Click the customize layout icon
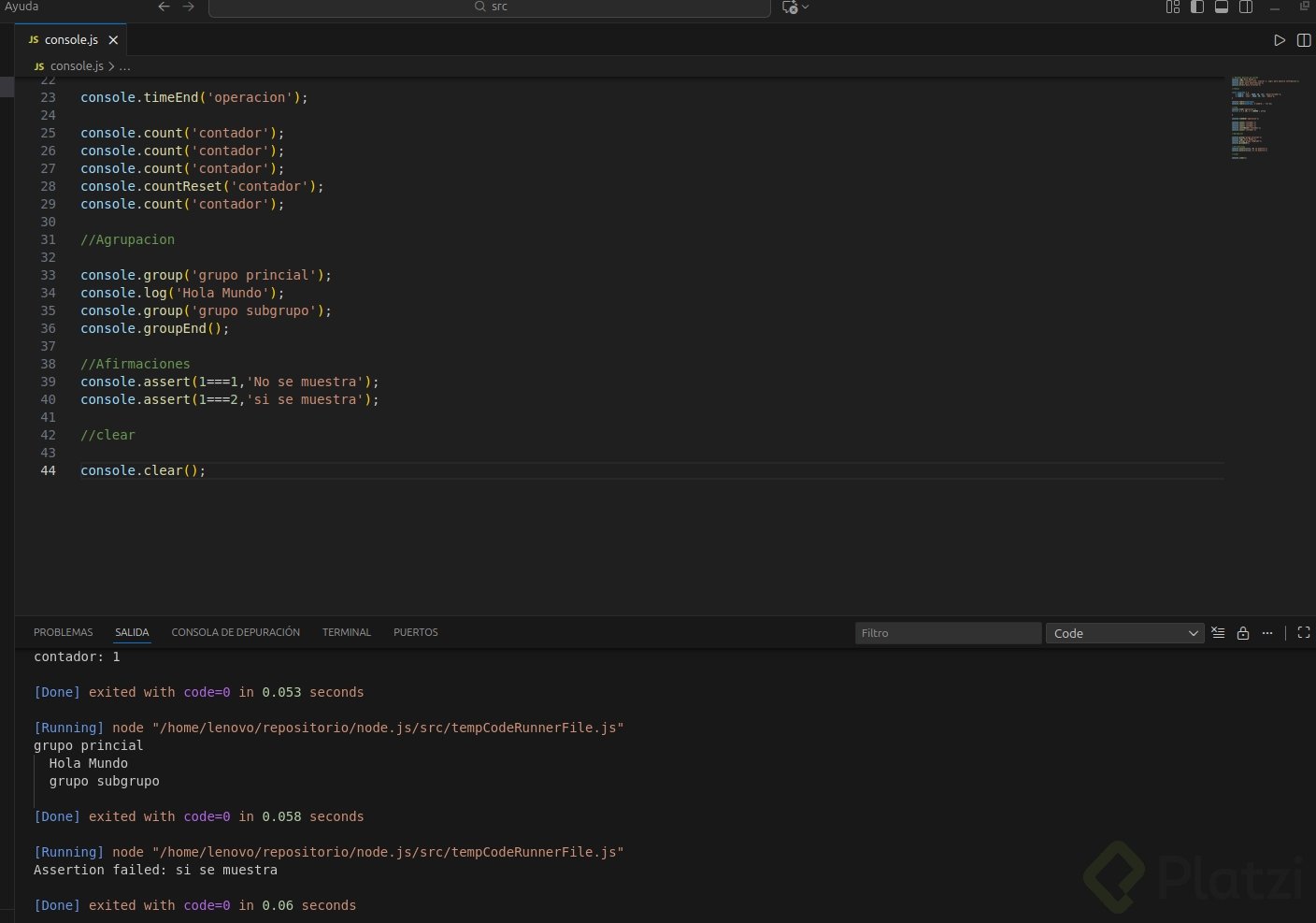 (1173, 7)
